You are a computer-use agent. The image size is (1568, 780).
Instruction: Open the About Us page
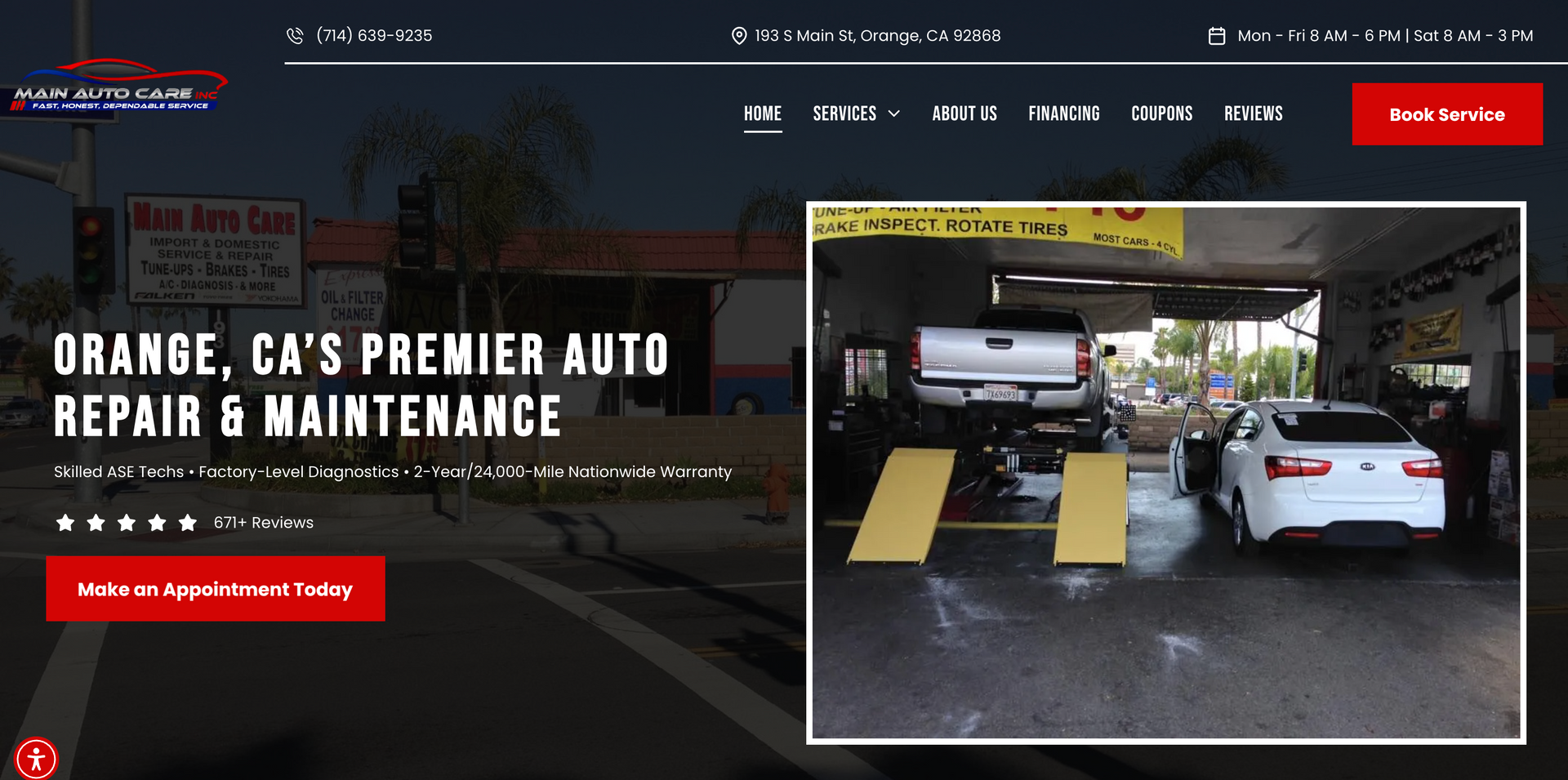tap(964, 114)
